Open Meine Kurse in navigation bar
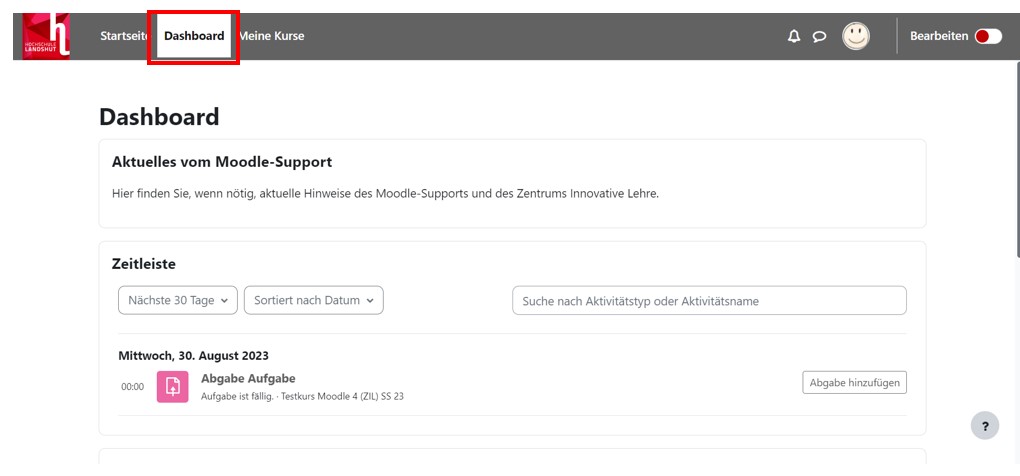The width and height of the screenshot is (1020, 476). pos(272,36)
